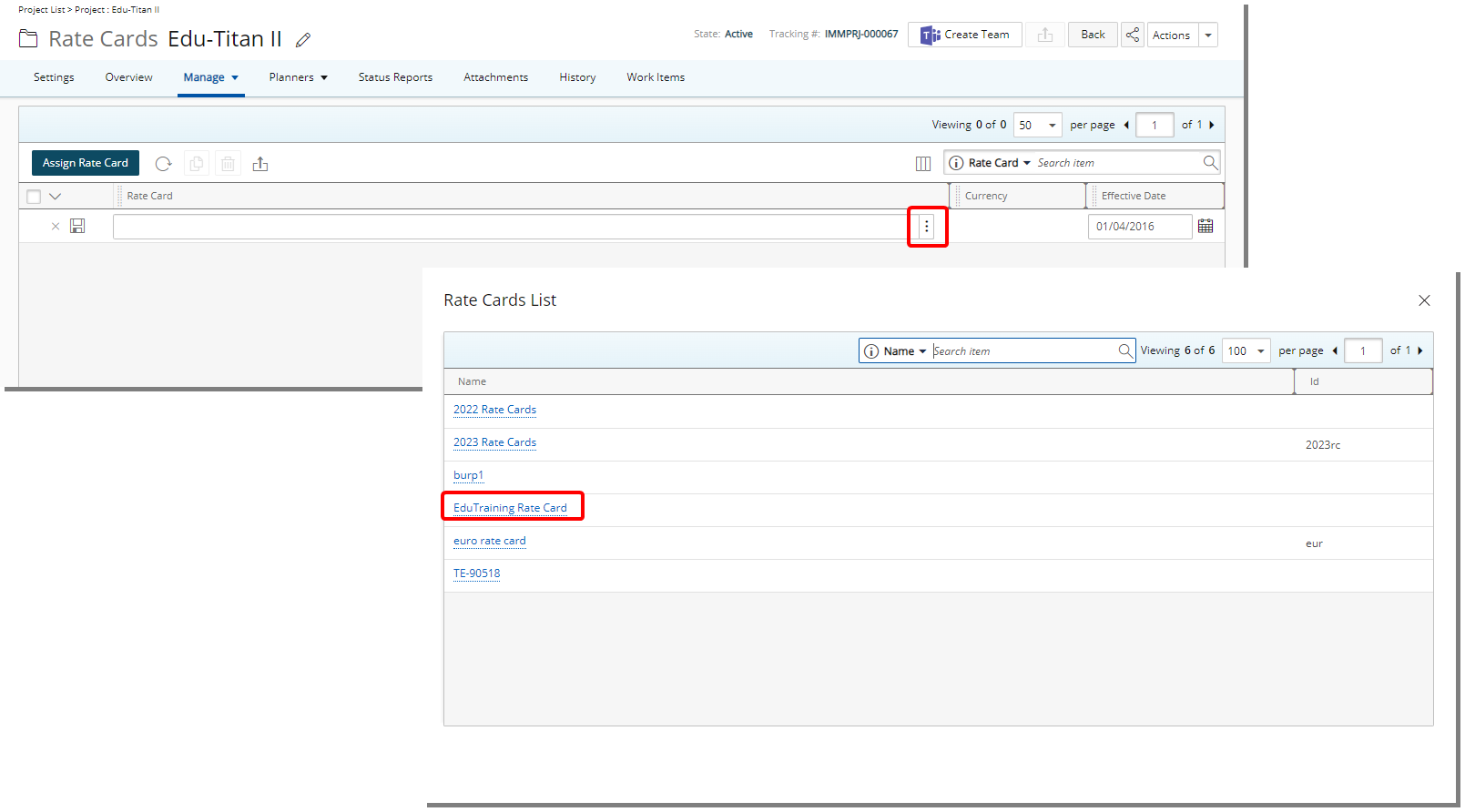Click the duplicate icon in the grid toolbar
This screenshot has width=1465, height=812.
coord(197,164)
